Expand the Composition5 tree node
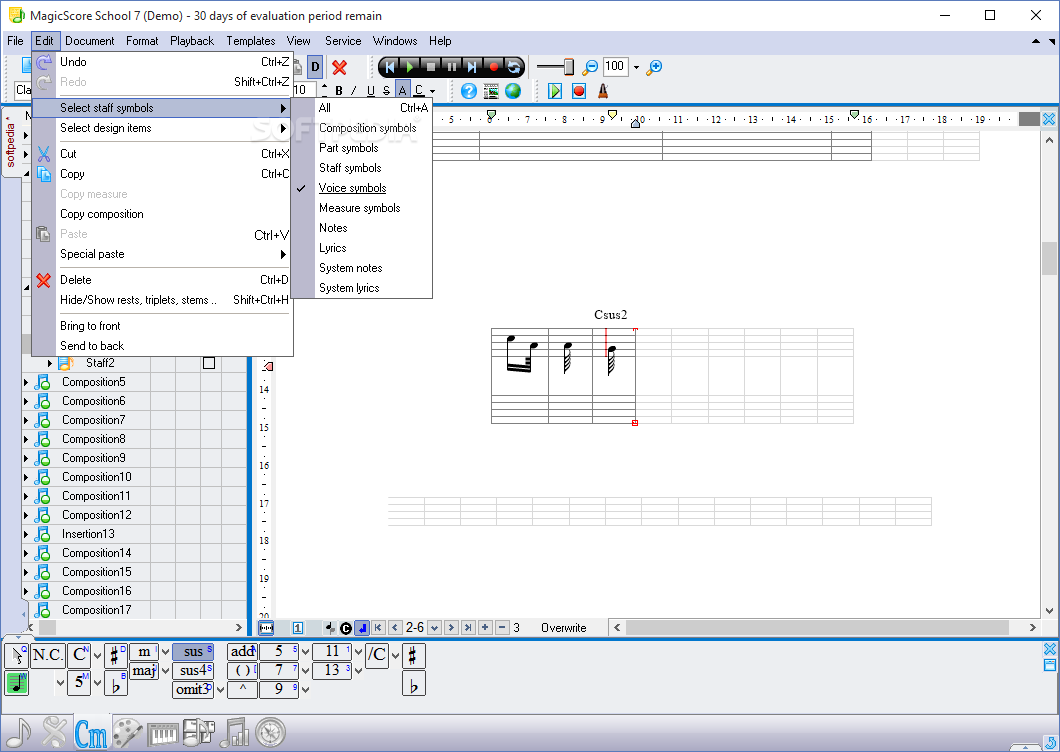 click(26, 382)
